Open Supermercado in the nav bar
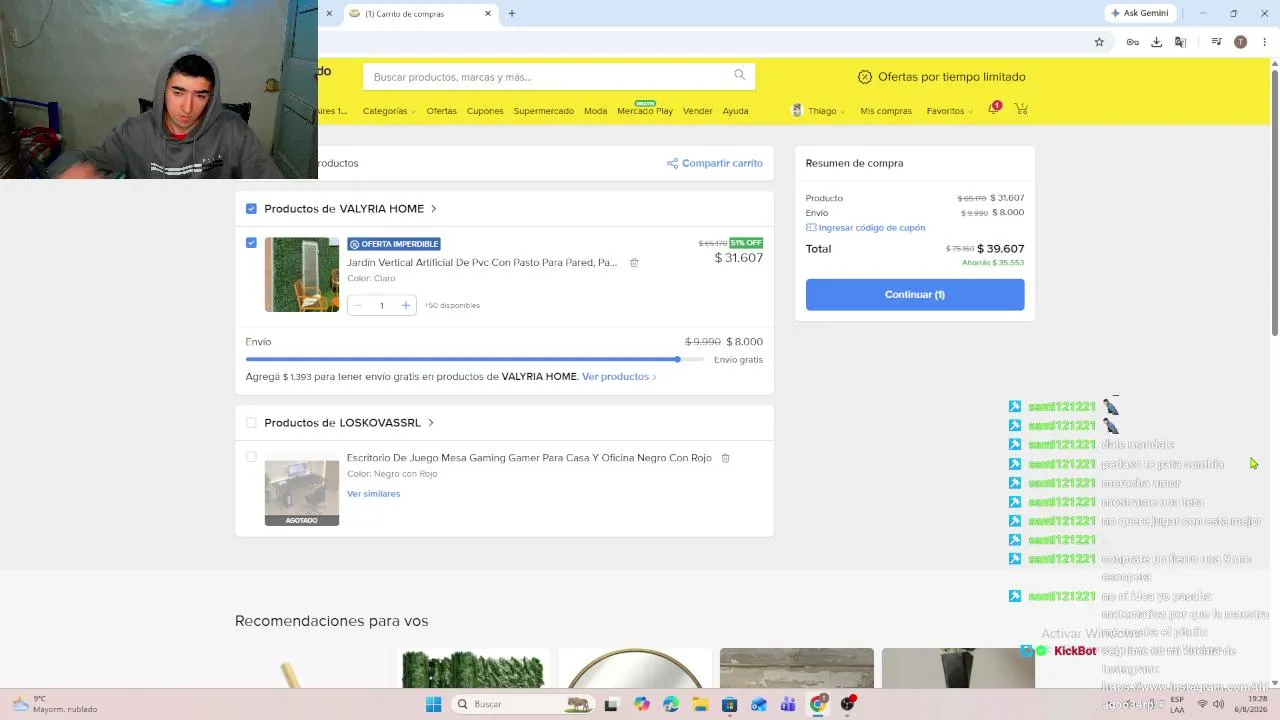Image resolution: width=1280 pixels, height=720 pixels. coord(544,111)
